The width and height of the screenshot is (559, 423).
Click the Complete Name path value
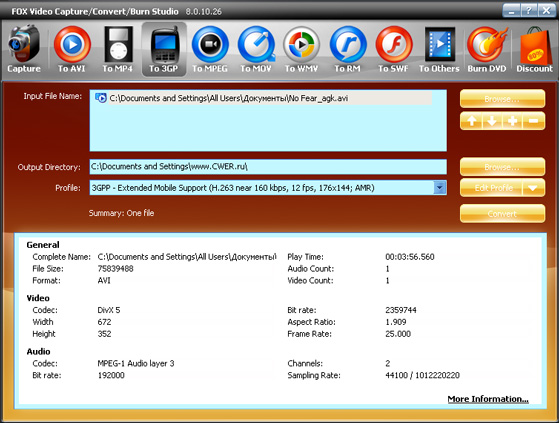click(x=187, y=257)
